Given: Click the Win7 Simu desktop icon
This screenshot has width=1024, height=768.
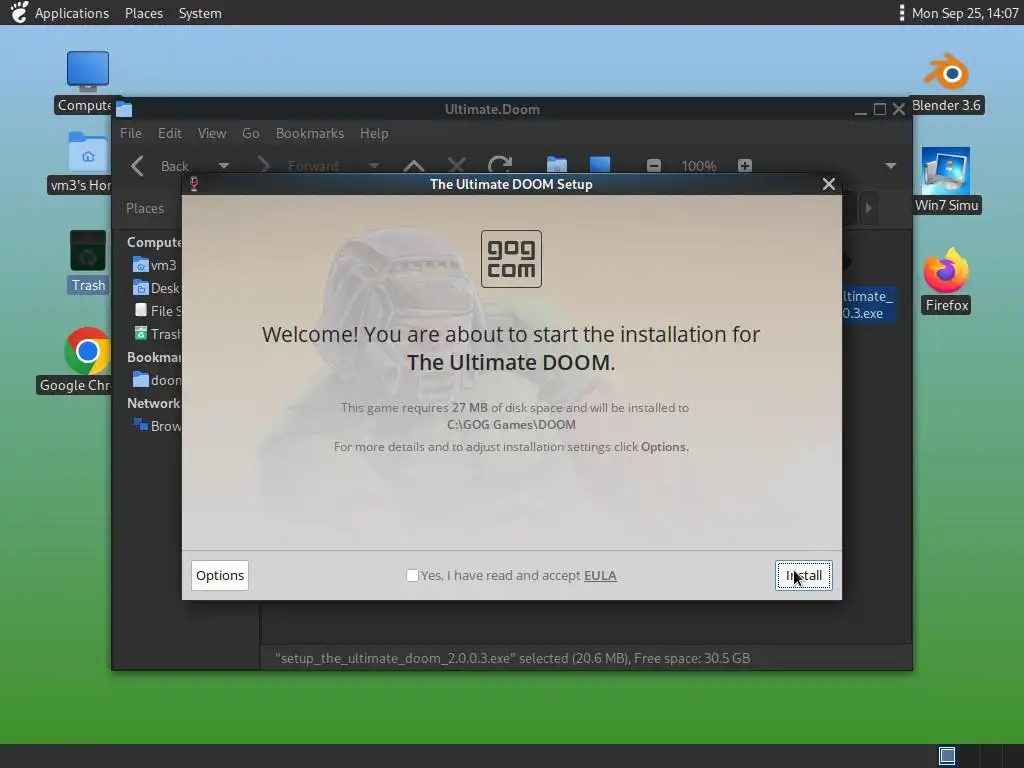Looking at the screenshot, I should click(946, 171).
